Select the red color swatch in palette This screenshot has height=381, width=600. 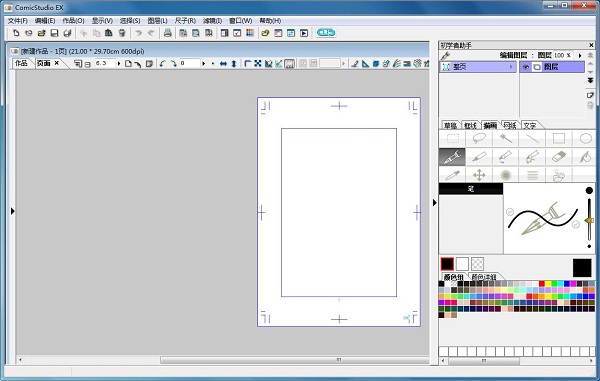pyautogui.click(x=541, y=284)
